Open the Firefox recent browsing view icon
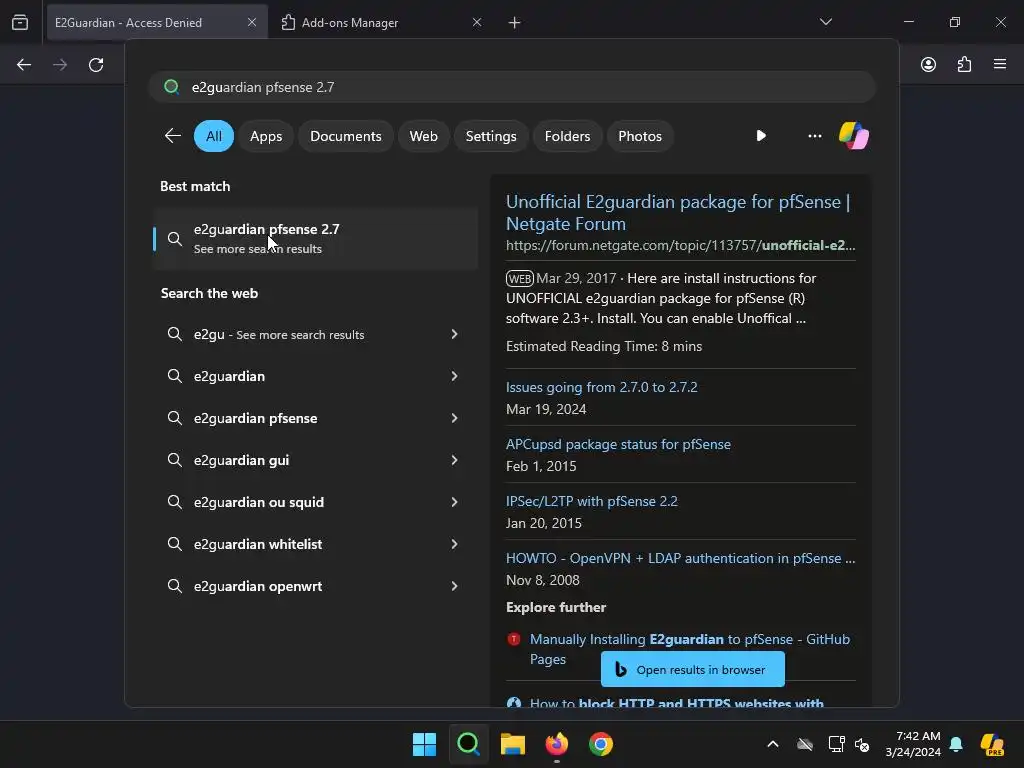This screenshot has height=768, width=1024. click(x=20, y=22)
